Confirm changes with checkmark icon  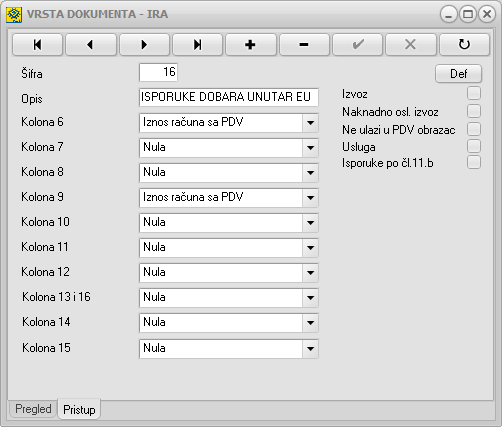pos(357,44)
